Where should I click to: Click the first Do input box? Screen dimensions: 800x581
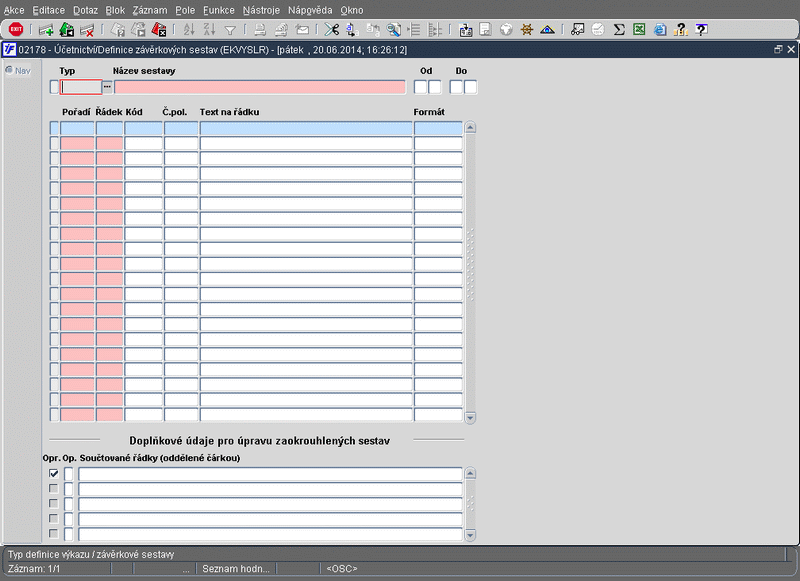[456, 87]
